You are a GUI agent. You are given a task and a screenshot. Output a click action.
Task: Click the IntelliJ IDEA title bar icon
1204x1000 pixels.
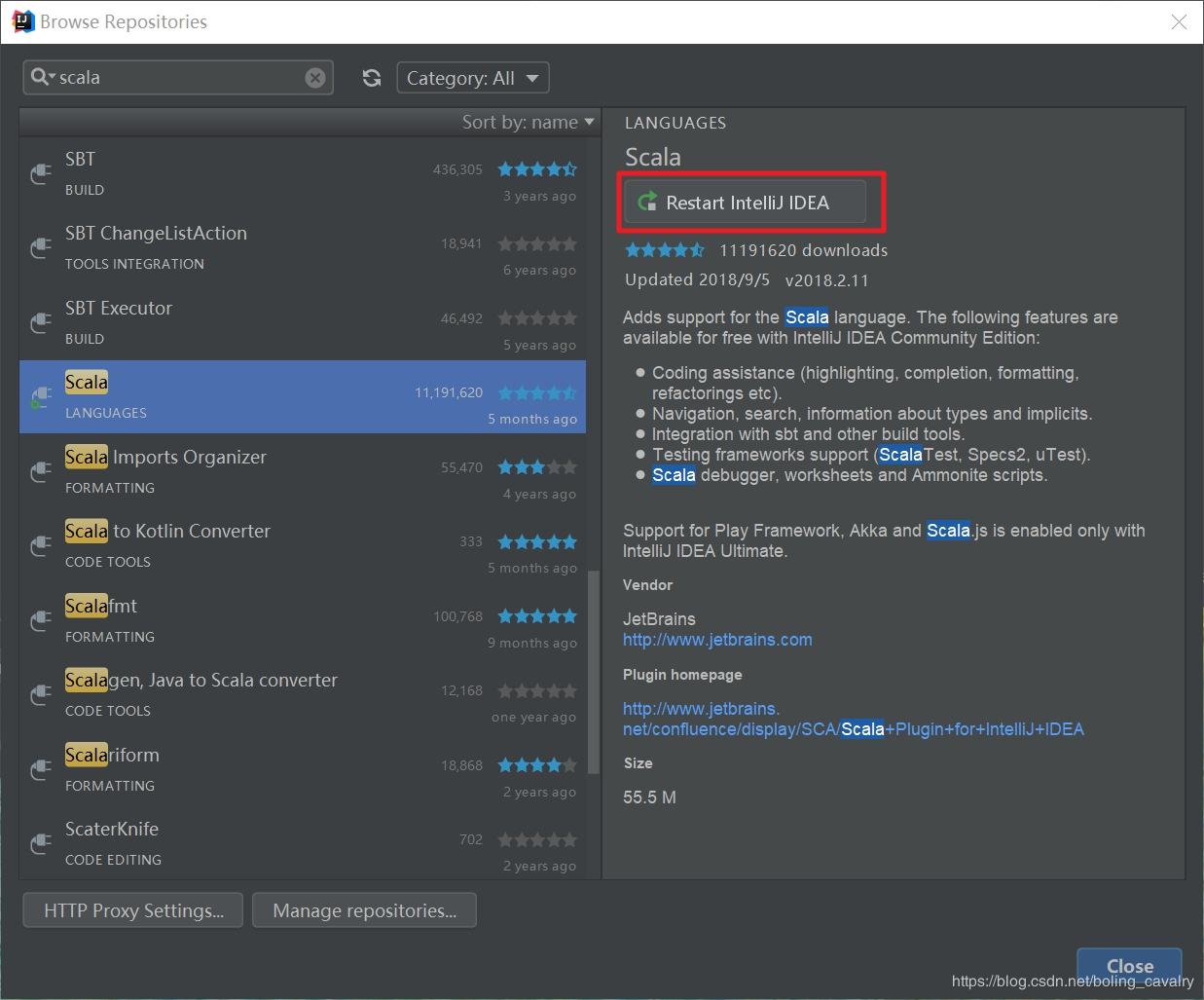(22, 21)
